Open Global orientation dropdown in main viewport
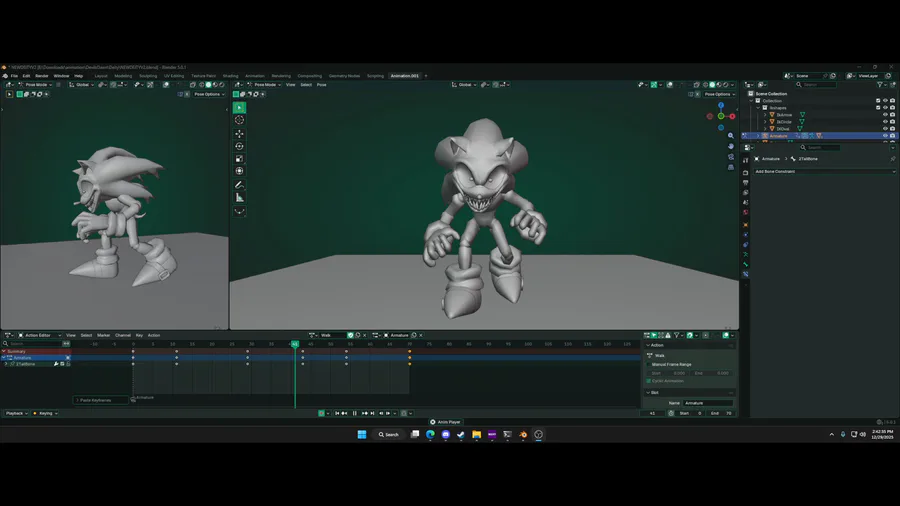The width and height of the screenshot is (900, 506). (464, 84)
